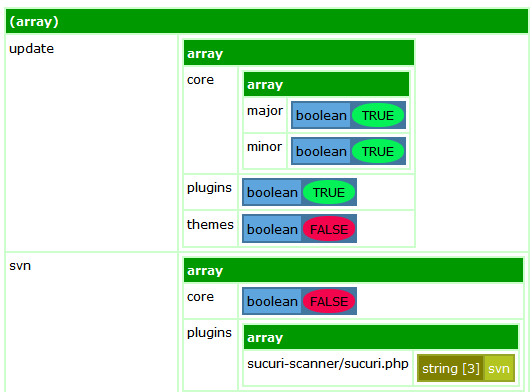
Task: Click the 'core' key under update
Action: point(200,80)
